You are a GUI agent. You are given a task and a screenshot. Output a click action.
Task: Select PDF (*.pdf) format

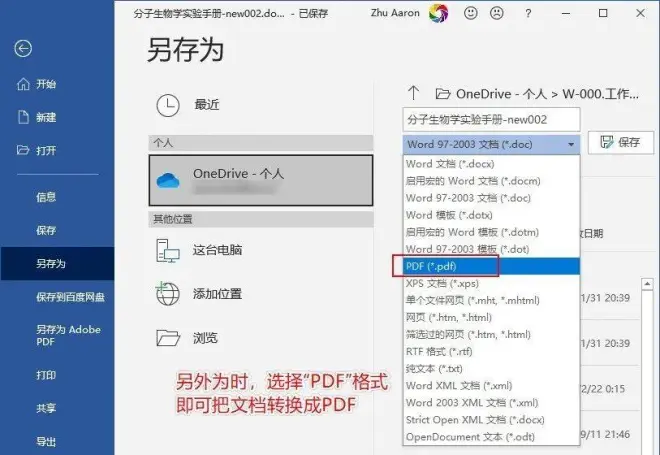coord(491,266)
